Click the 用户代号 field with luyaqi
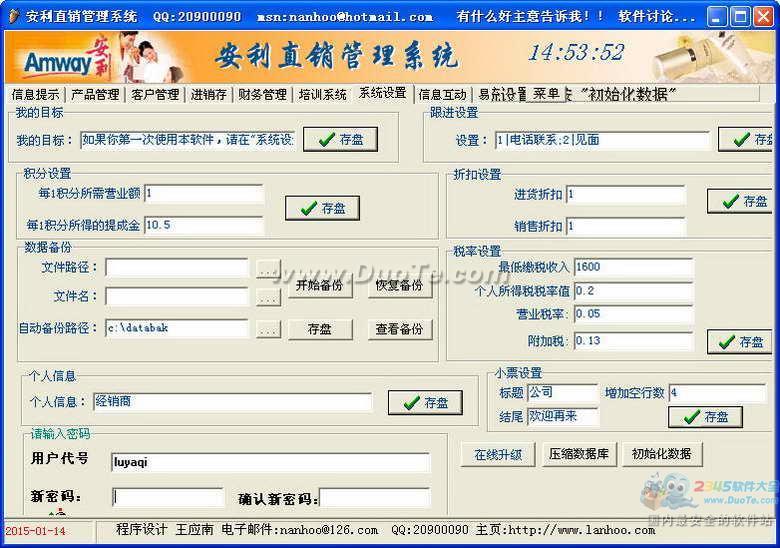Viewport: 780px width, 548px height. pos(271,462)
